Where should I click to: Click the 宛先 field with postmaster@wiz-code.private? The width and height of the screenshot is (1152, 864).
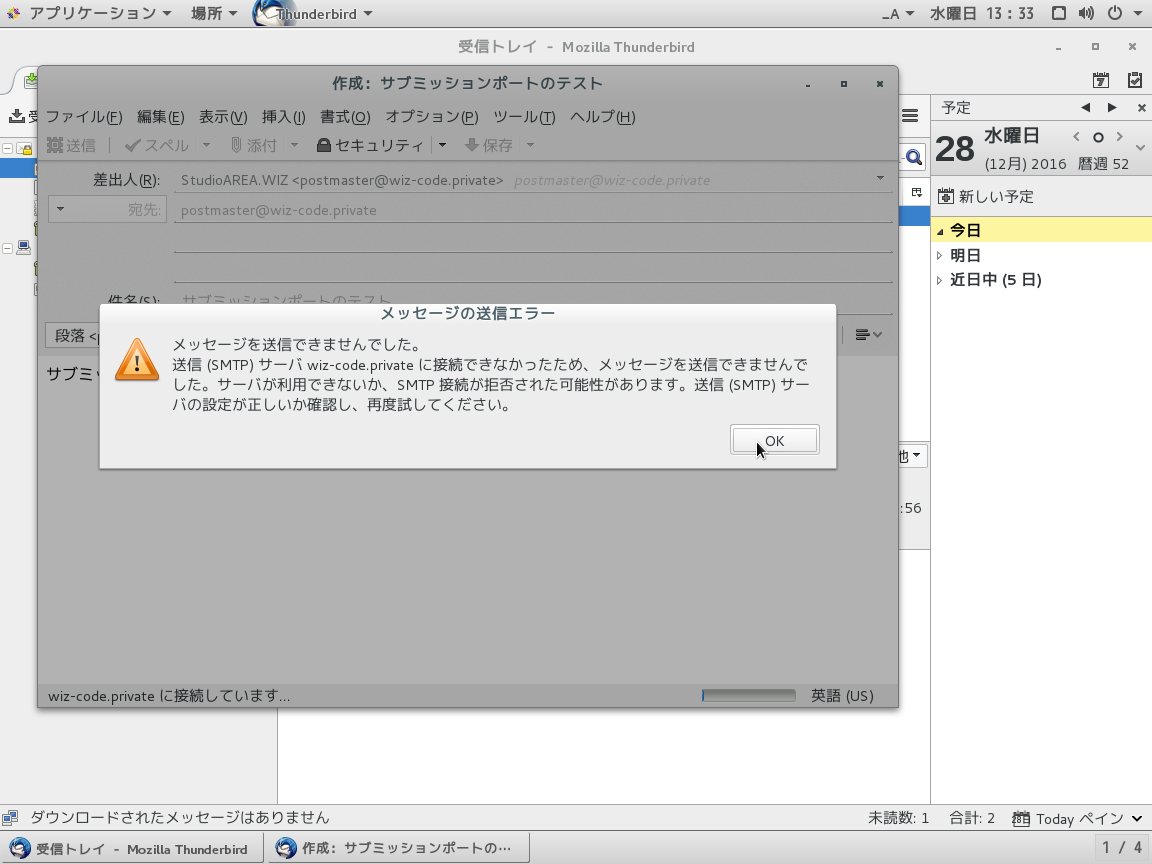click(533, 210)
